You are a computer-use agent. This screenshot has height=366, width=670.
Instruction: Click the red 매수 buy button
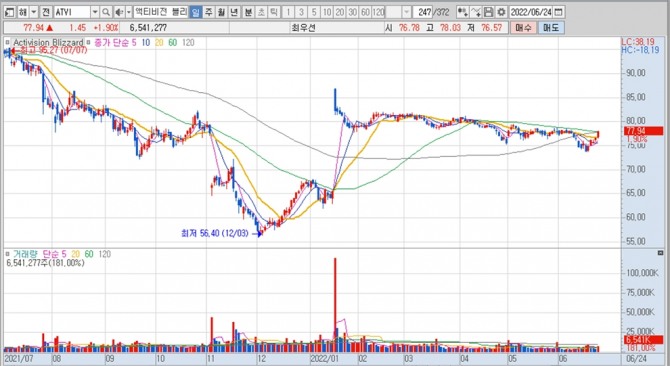point(523,28)
